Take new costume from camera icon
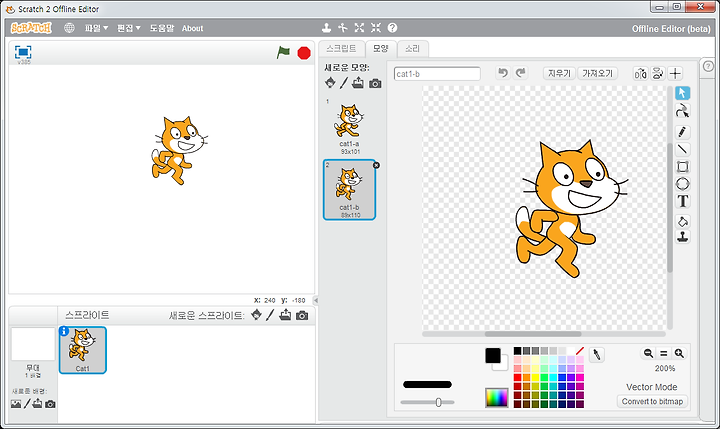This screenshot has height=429, width=720. [x=375, y=84]
